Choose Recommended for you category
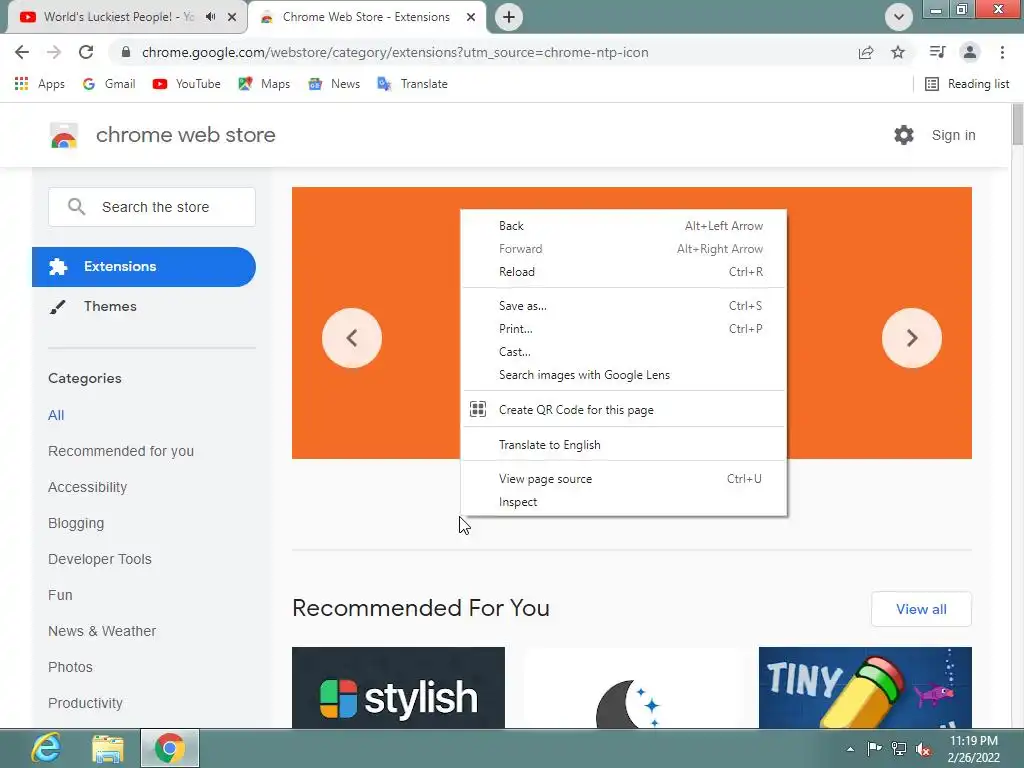 click(121, 451)
